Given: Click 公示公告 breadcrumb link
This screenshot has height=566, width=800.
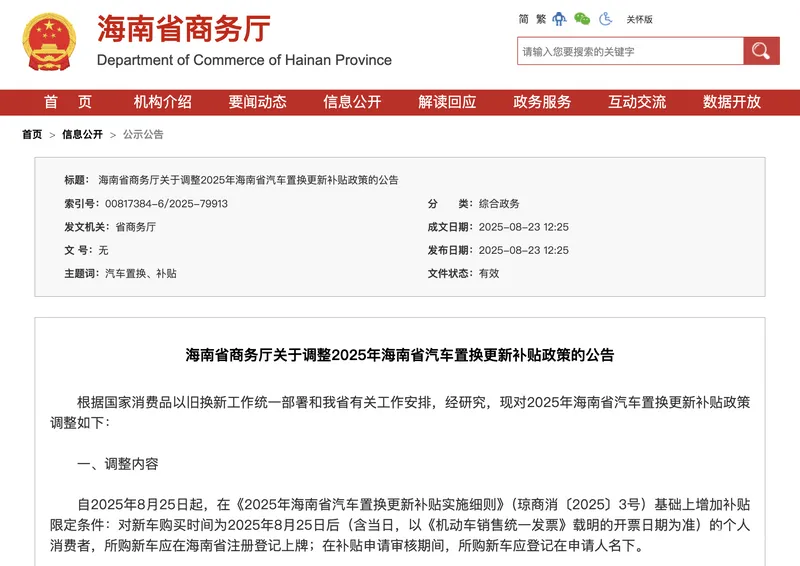Looking at the screenshot, I should [x=143, y=134].
